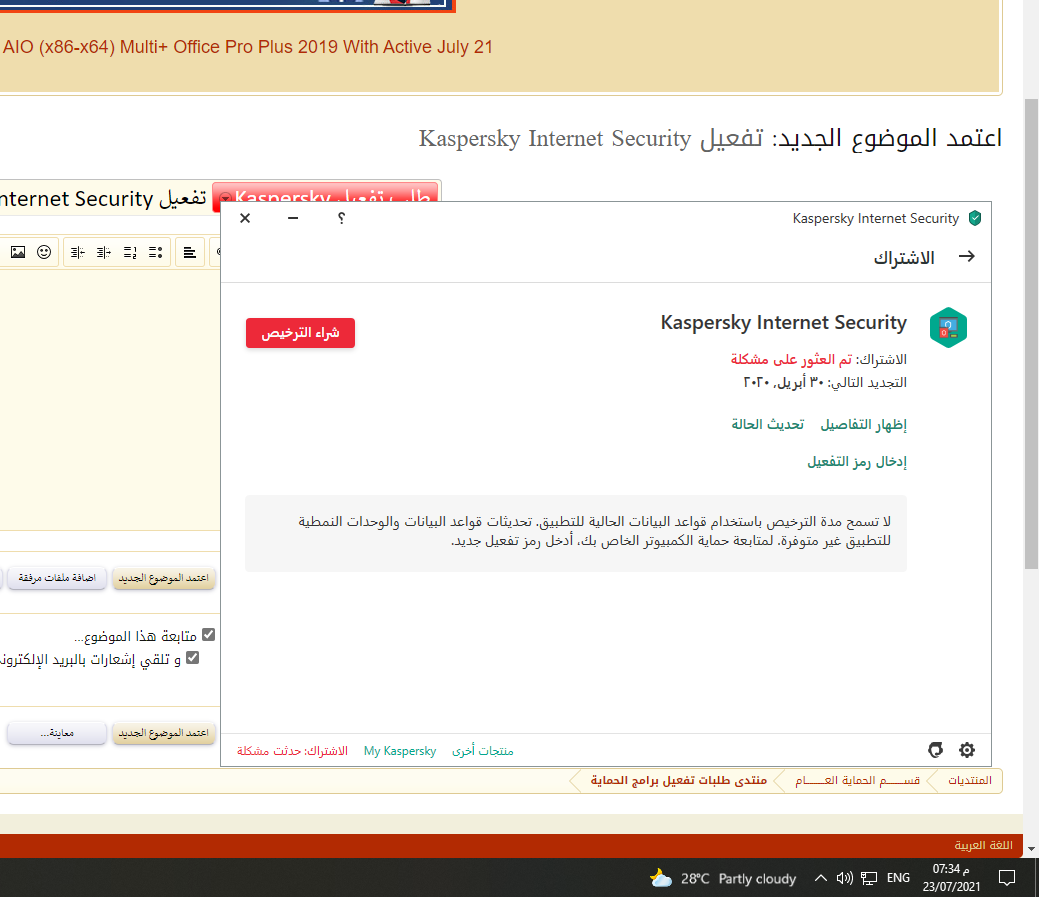Viewport: 1039px width, 897px height.
Task: Open المنتديات breadcrumb link
Action: click(x=969, y=780)
